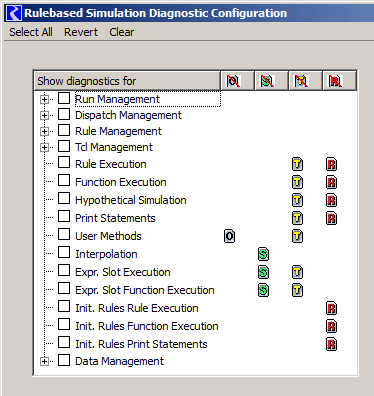Tick the Print Statements checkbox
Viewport: 374px width, 396px height.
(64, 217)
